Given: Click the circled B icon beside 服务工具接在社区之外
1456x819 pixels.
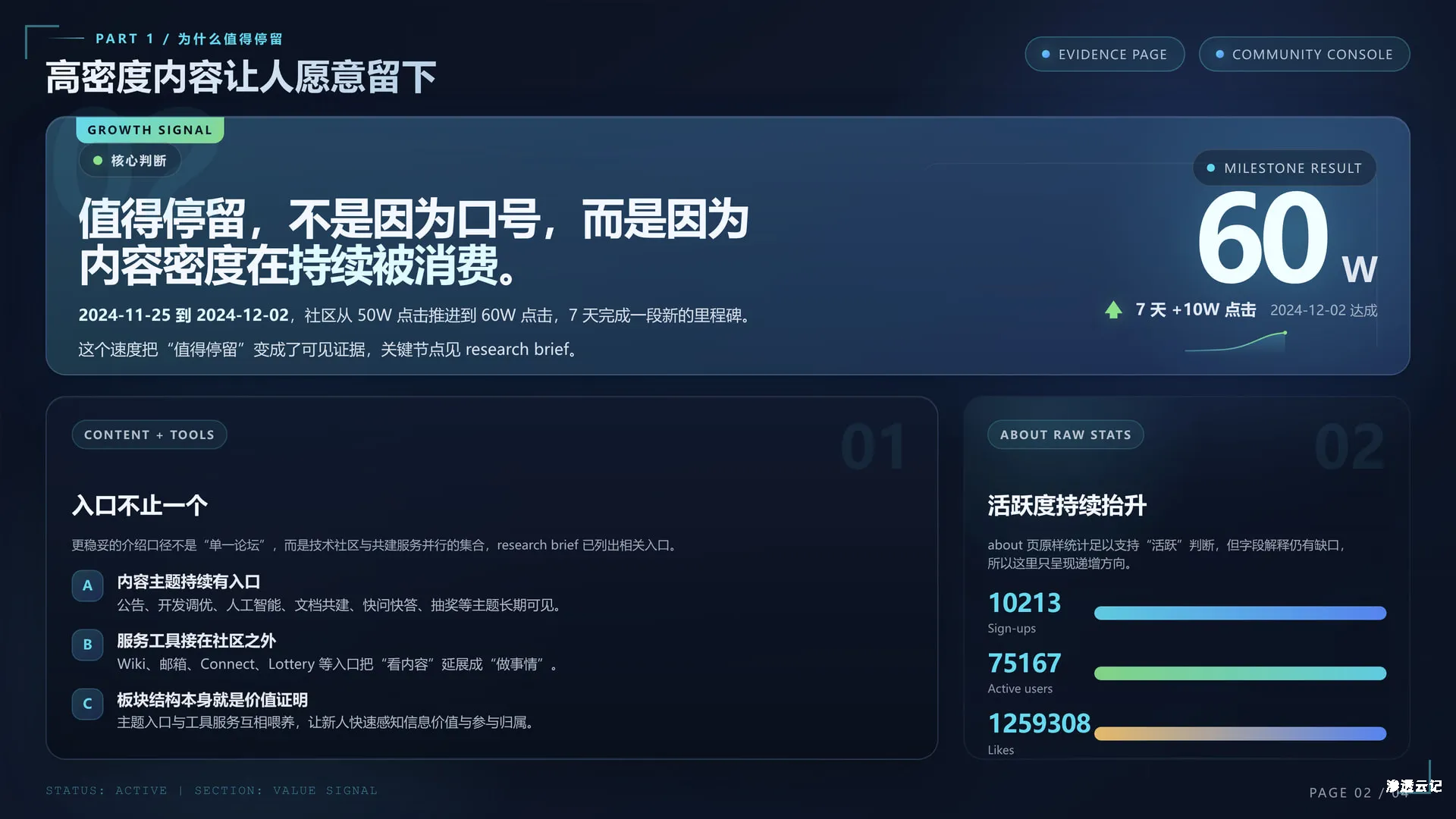Looking at the screenshot, I should point(87,645).
